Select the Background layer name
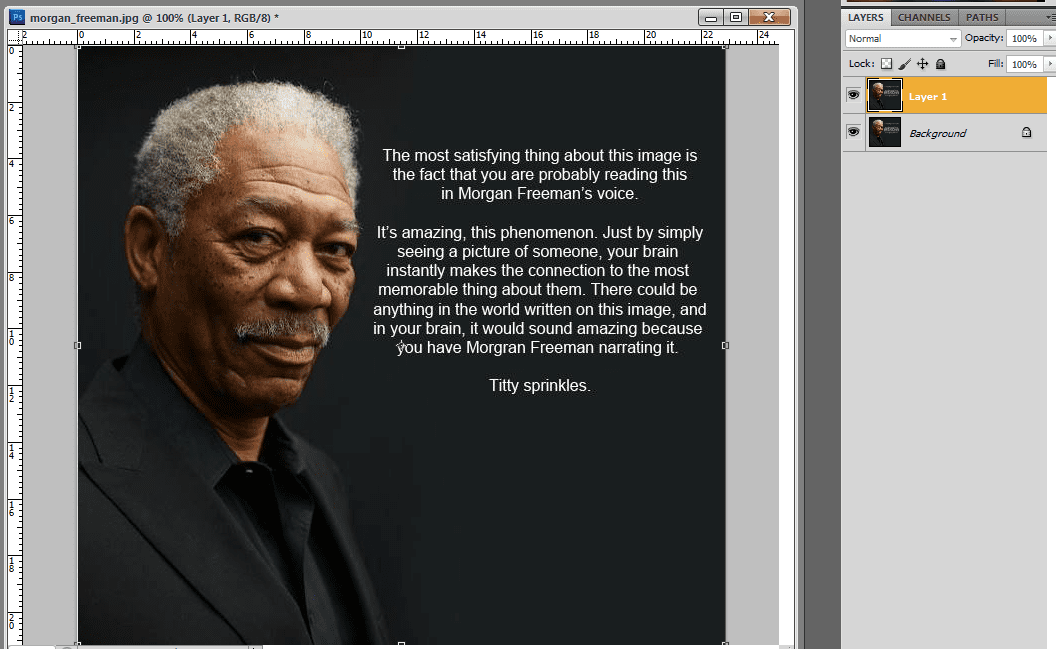The height and width of the screenshot is (649, 1056). point(937,133)
